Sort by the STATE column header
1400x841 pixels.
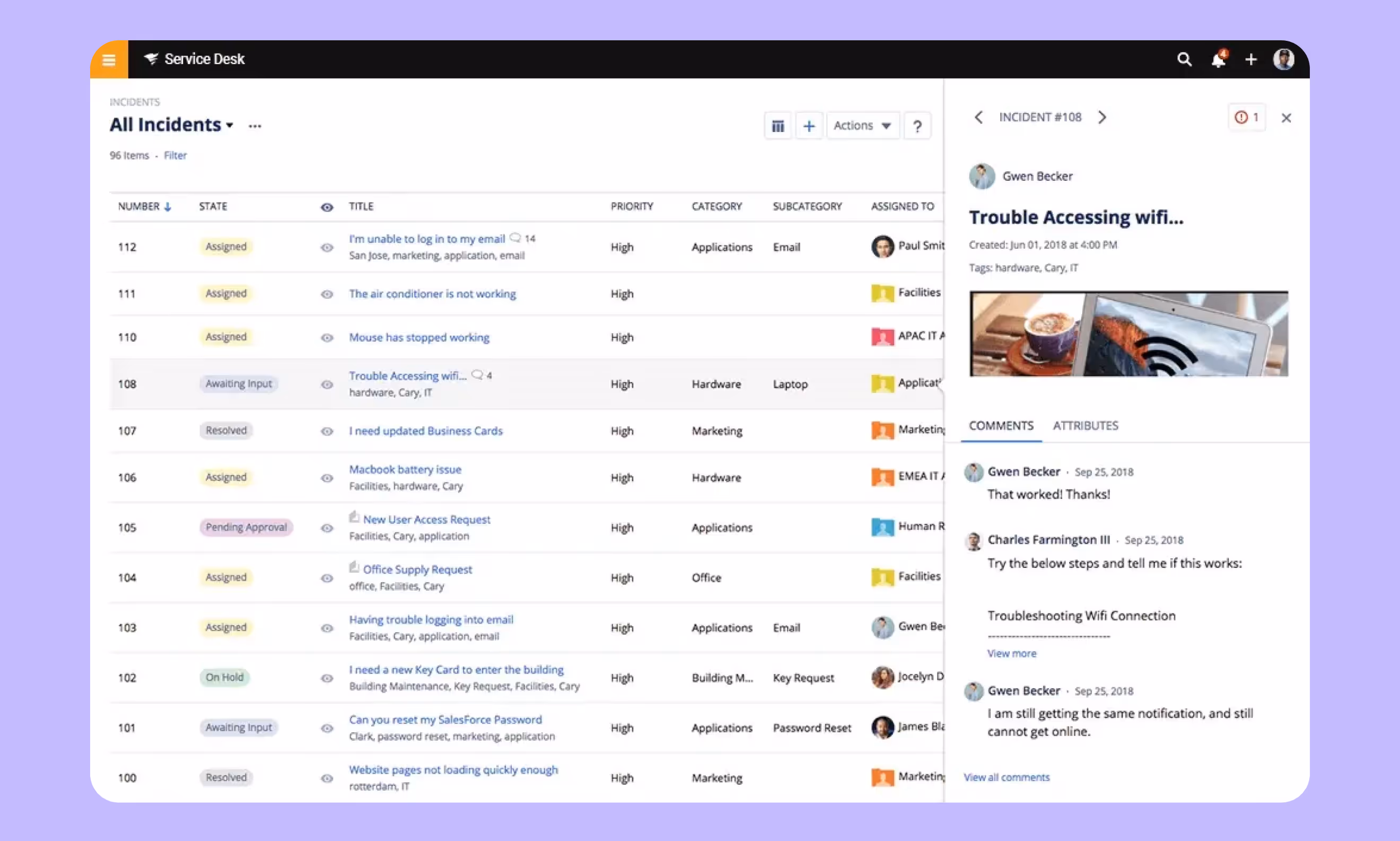tap(213, 206)
